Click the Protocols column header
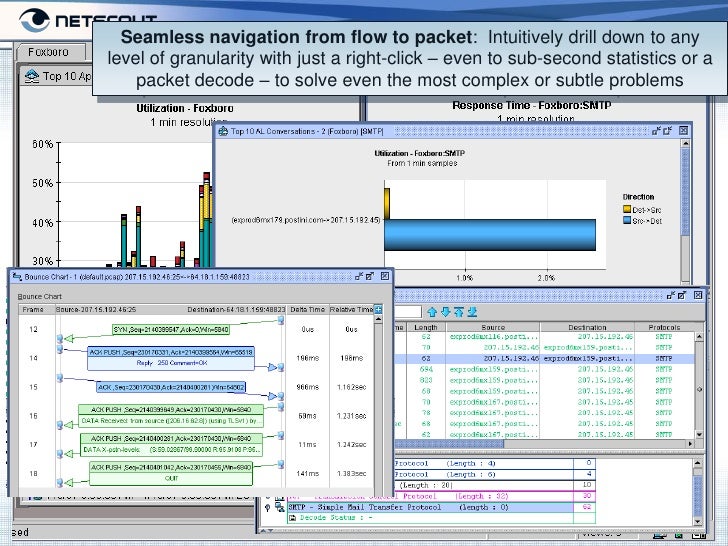 664,327
